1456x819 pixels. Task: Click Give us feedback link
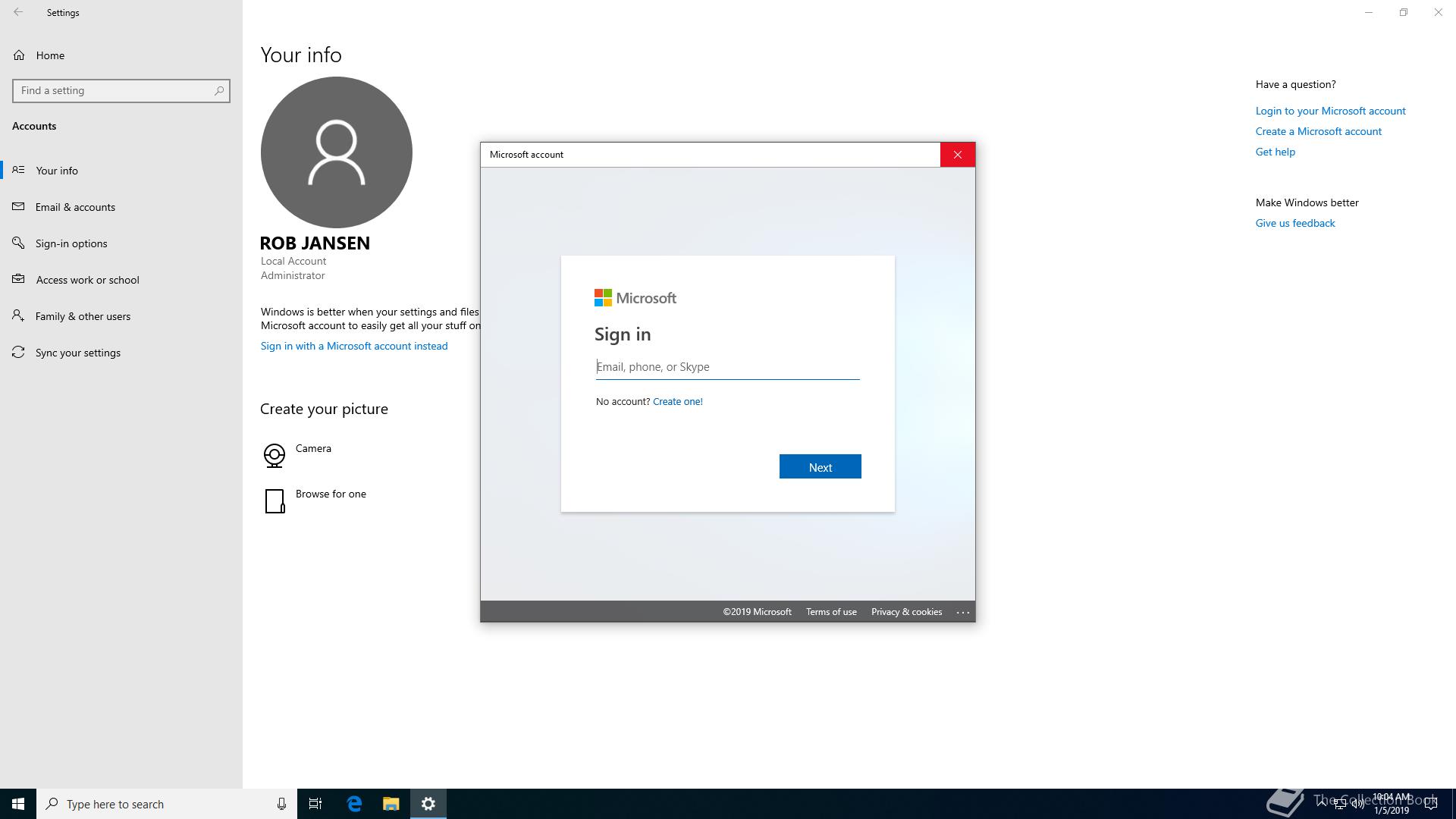(x=1295, y=223)
